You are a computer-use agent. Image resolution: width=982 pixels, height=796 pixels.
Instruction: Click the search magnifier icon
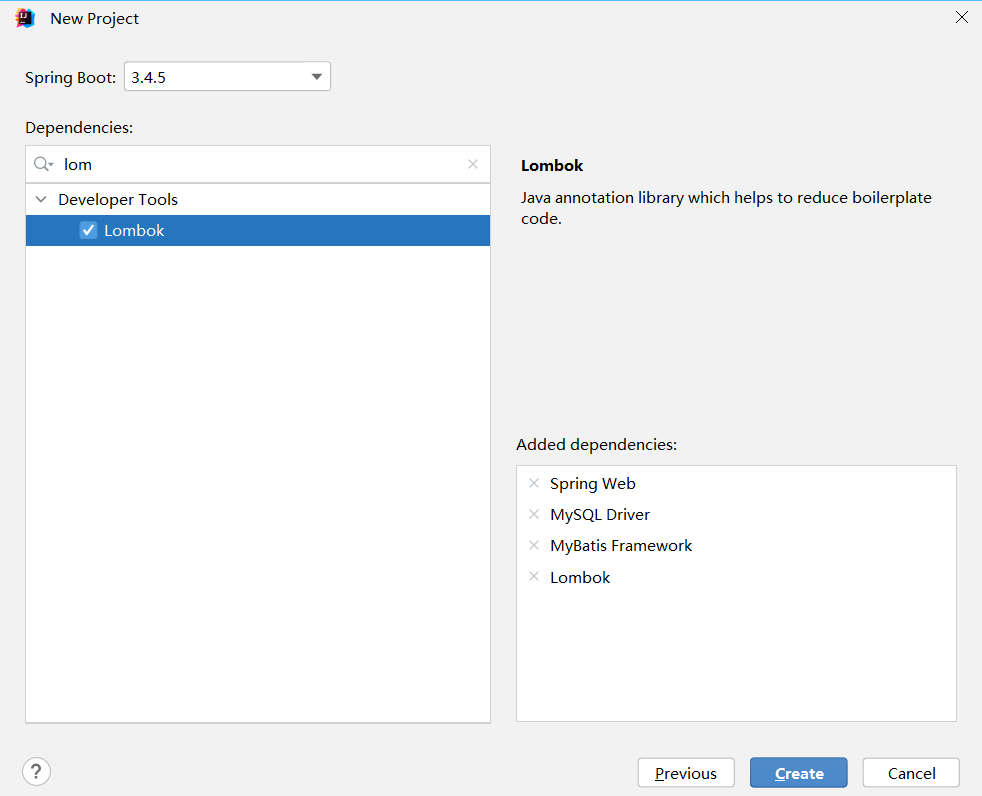43,164
